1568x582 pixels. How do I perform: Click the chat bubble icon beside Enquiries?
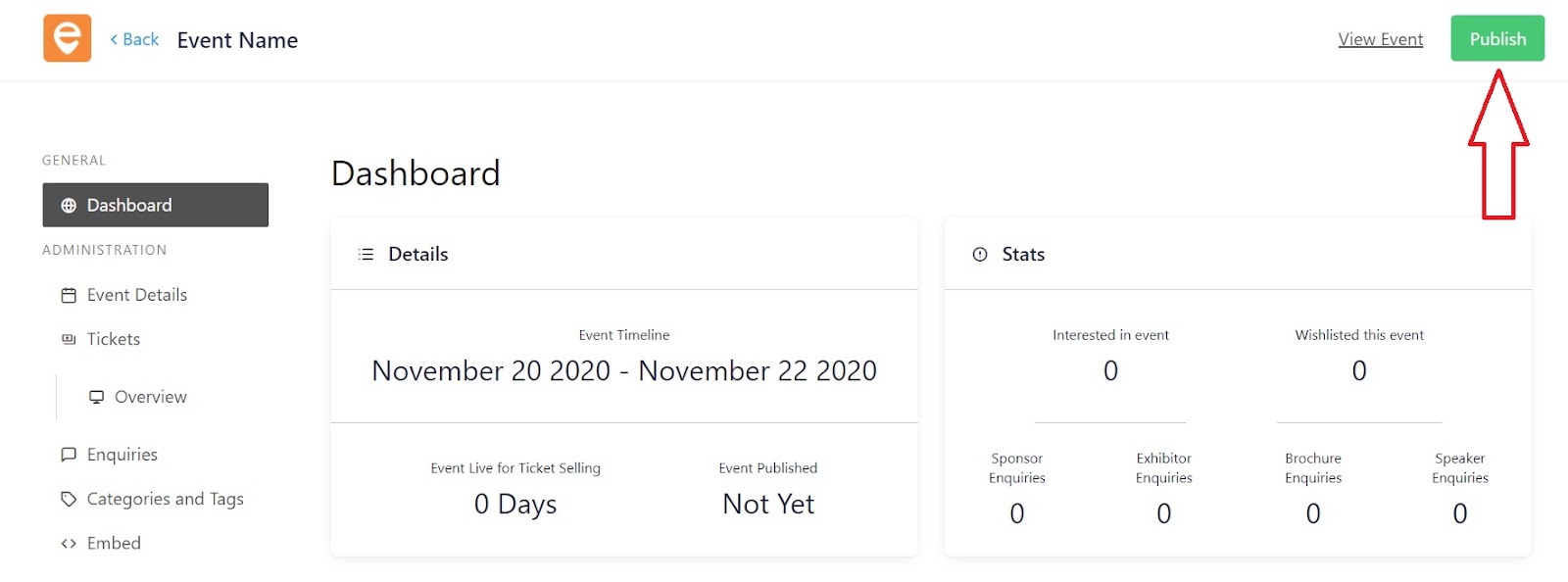[69, 455]
